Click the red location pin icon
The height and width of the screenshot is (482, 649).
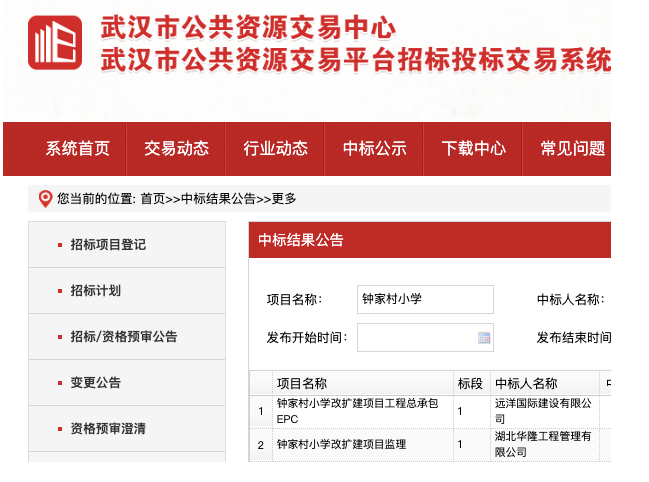point(44,199)
